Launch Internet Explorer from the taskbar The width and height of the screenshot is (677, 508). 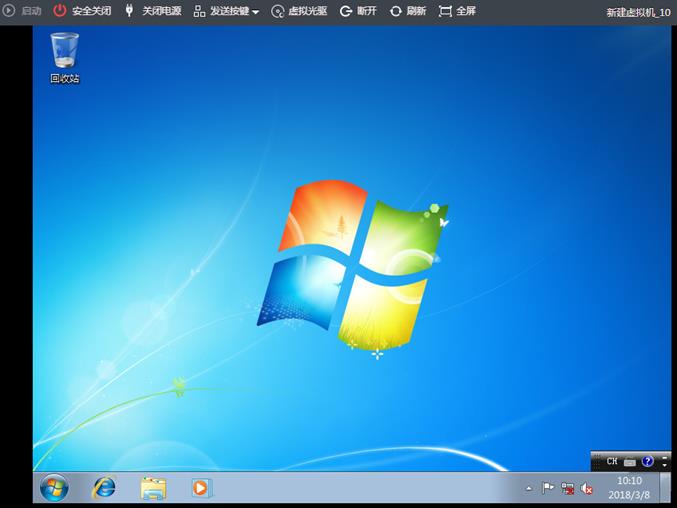(x=104, y=488)
